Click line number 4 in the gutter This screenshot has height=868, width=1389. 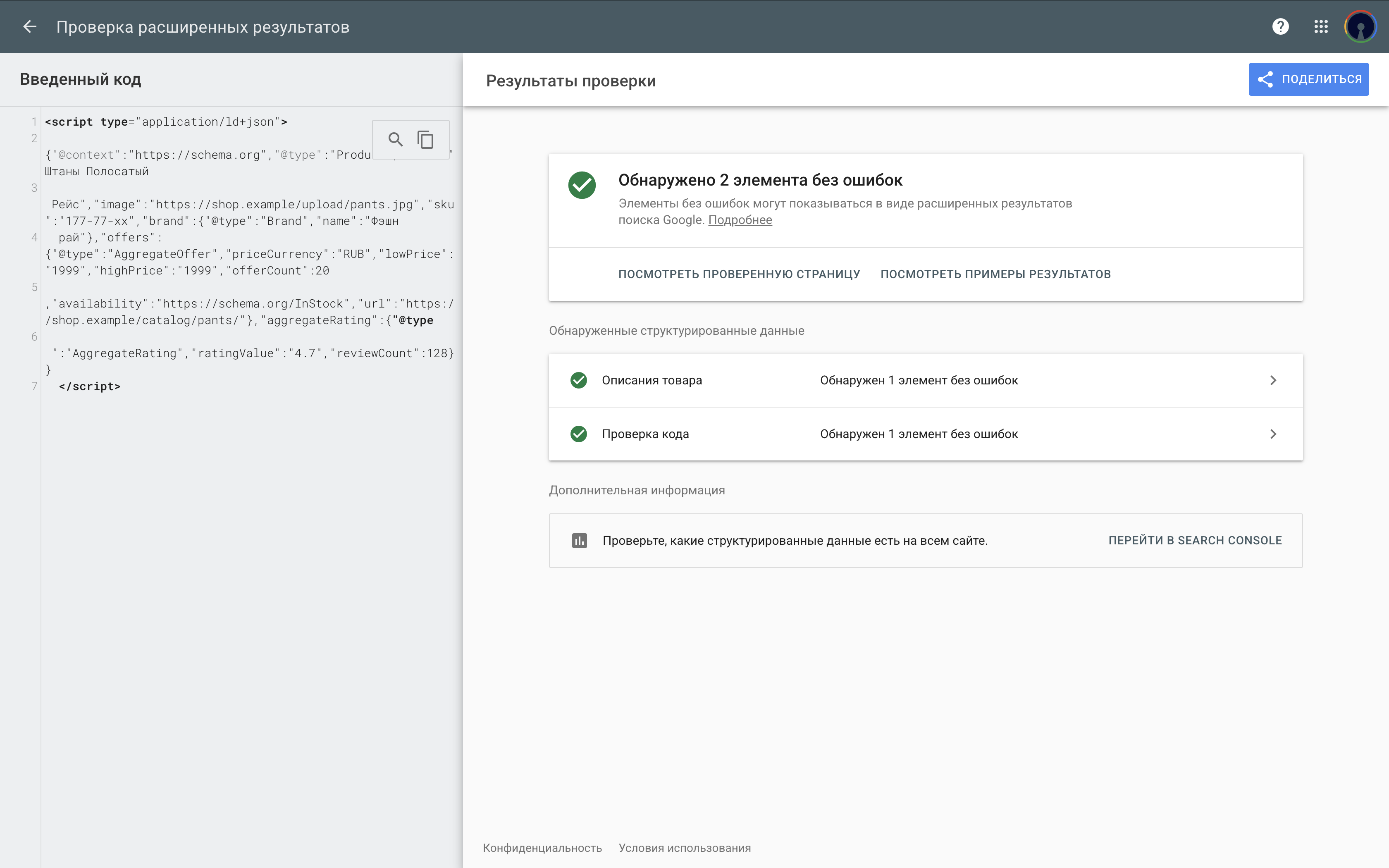34,237
